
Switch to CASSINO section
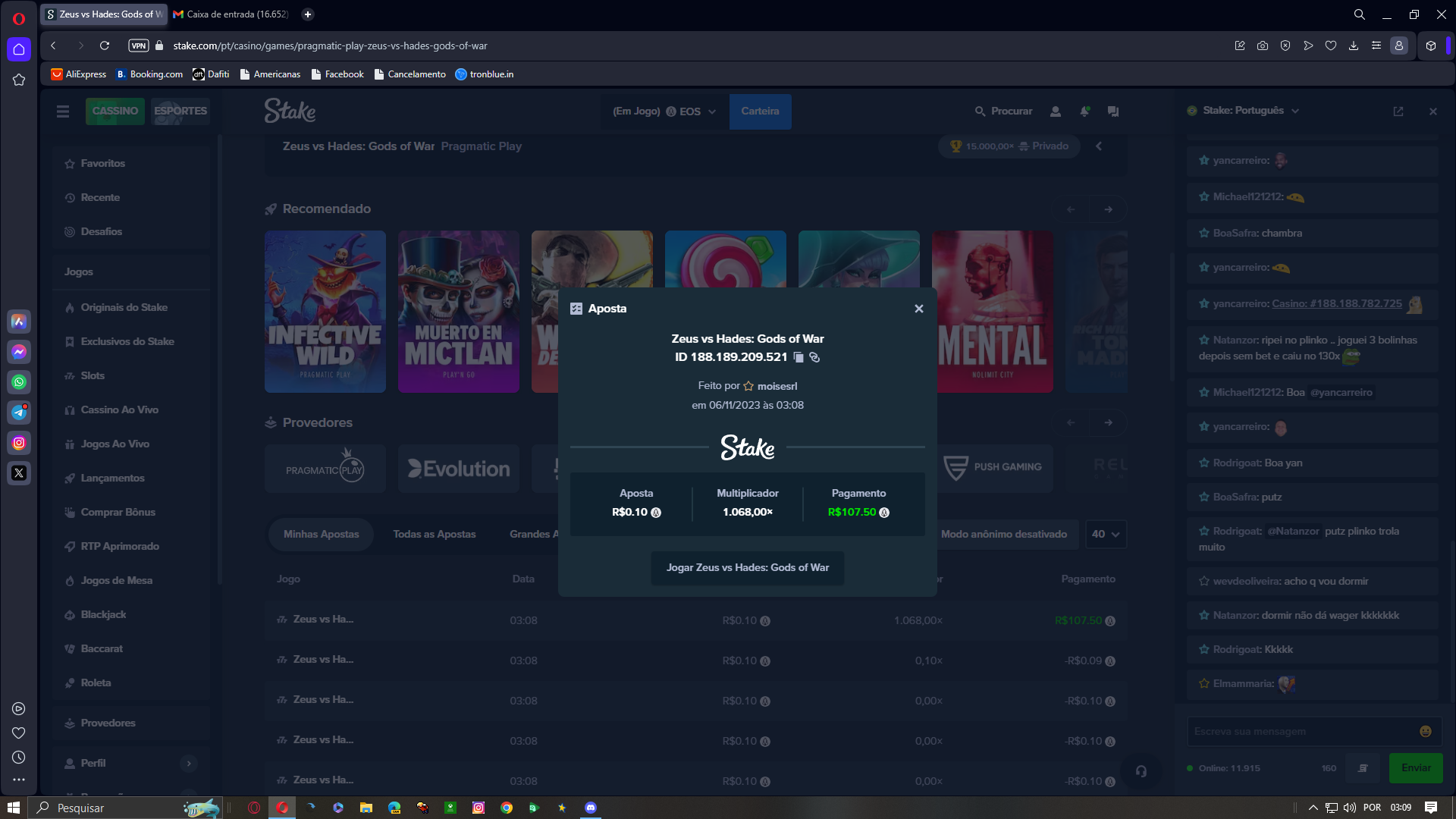tap(115, 111)
